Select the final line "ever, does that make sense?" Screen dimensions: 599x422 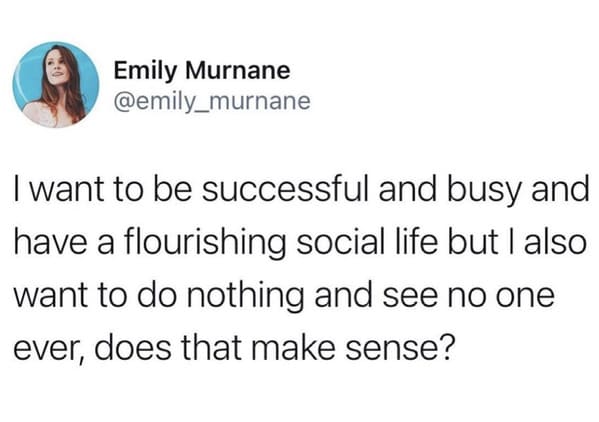point(235,348)
